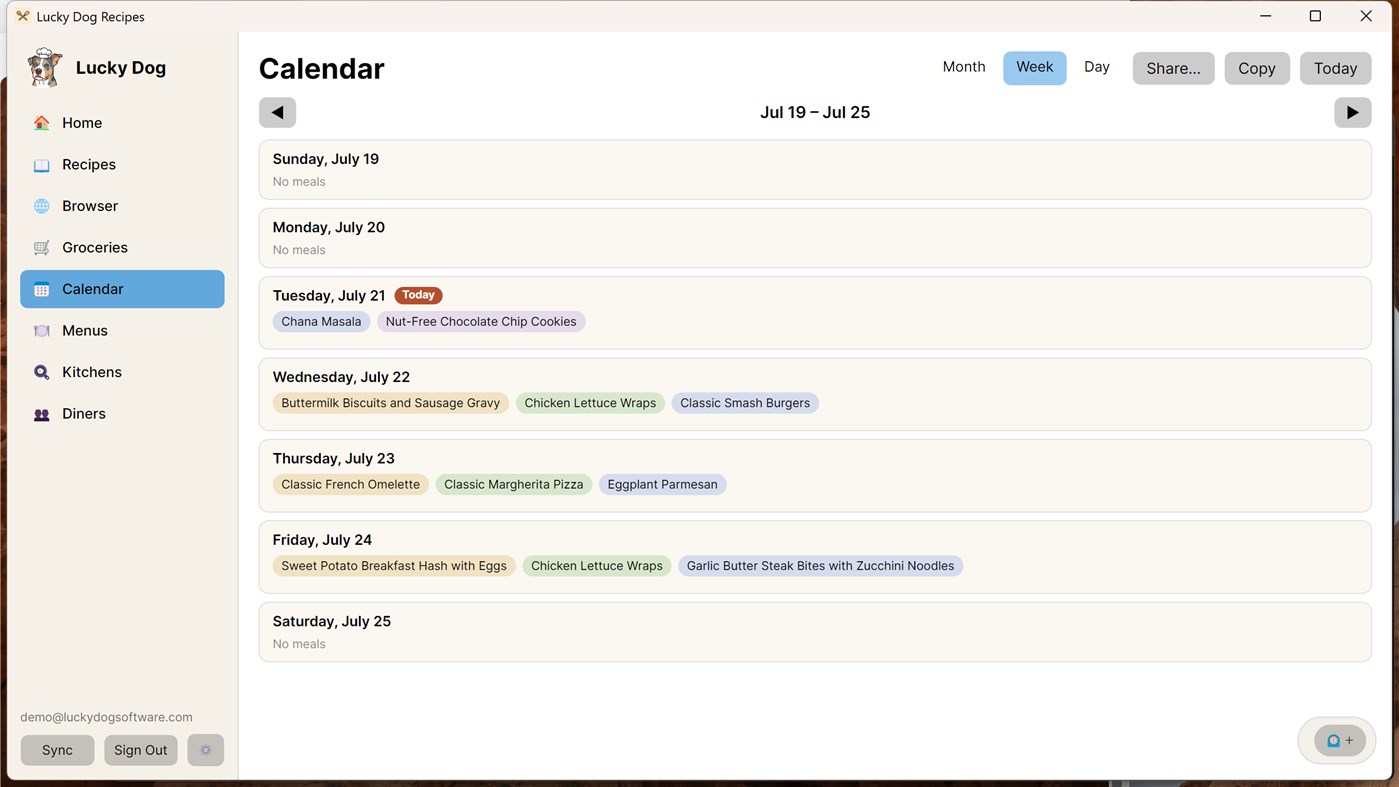The width and height of the screenshot is (1399, 787).
Task: Click the Share... button
Action: (x=1173, y=68)
